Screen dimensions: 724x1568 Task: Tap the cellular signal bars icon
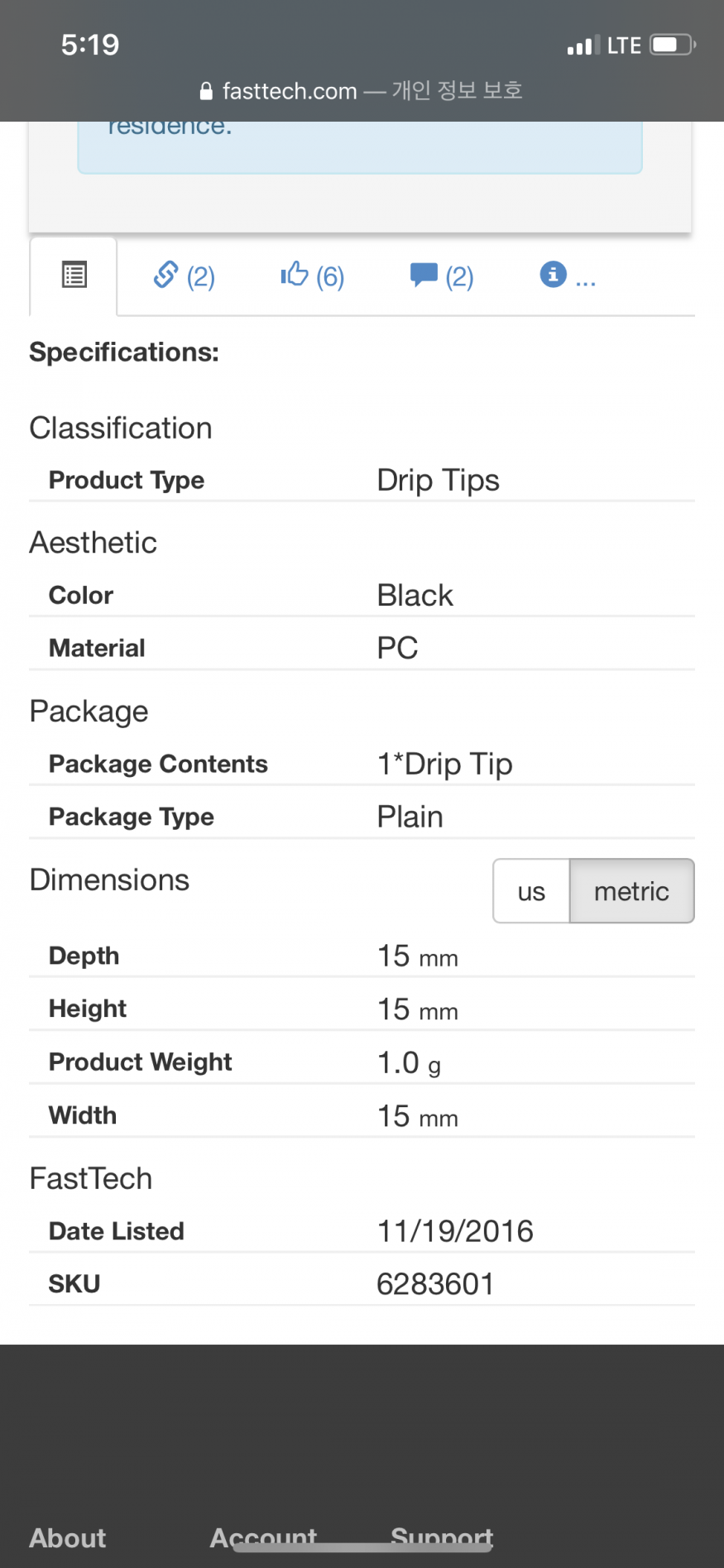[x=579, y=46]
